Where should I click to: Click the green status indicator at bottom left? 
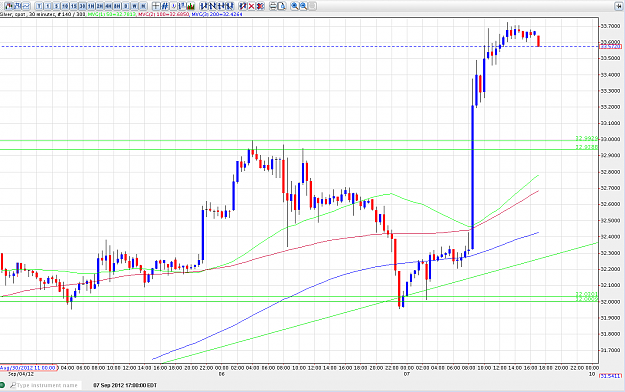coord(2,385)
